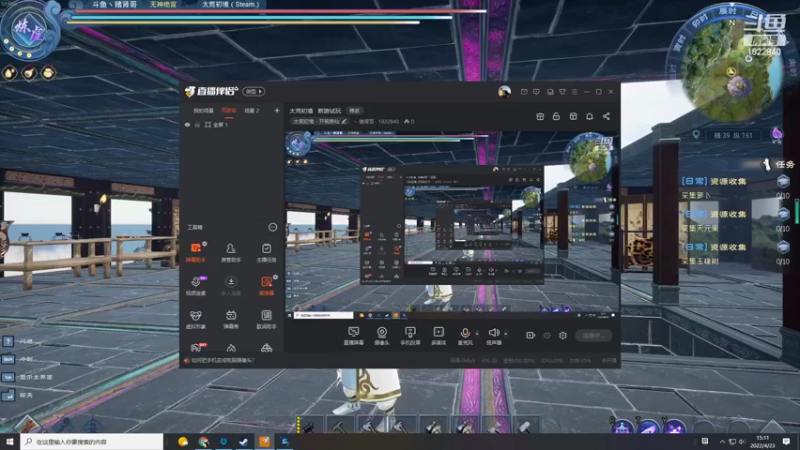The width and height of the screenshot is (800, 450).
Task: Add 直播屏幕 screen capture source
Action: [x=353, y=336]
